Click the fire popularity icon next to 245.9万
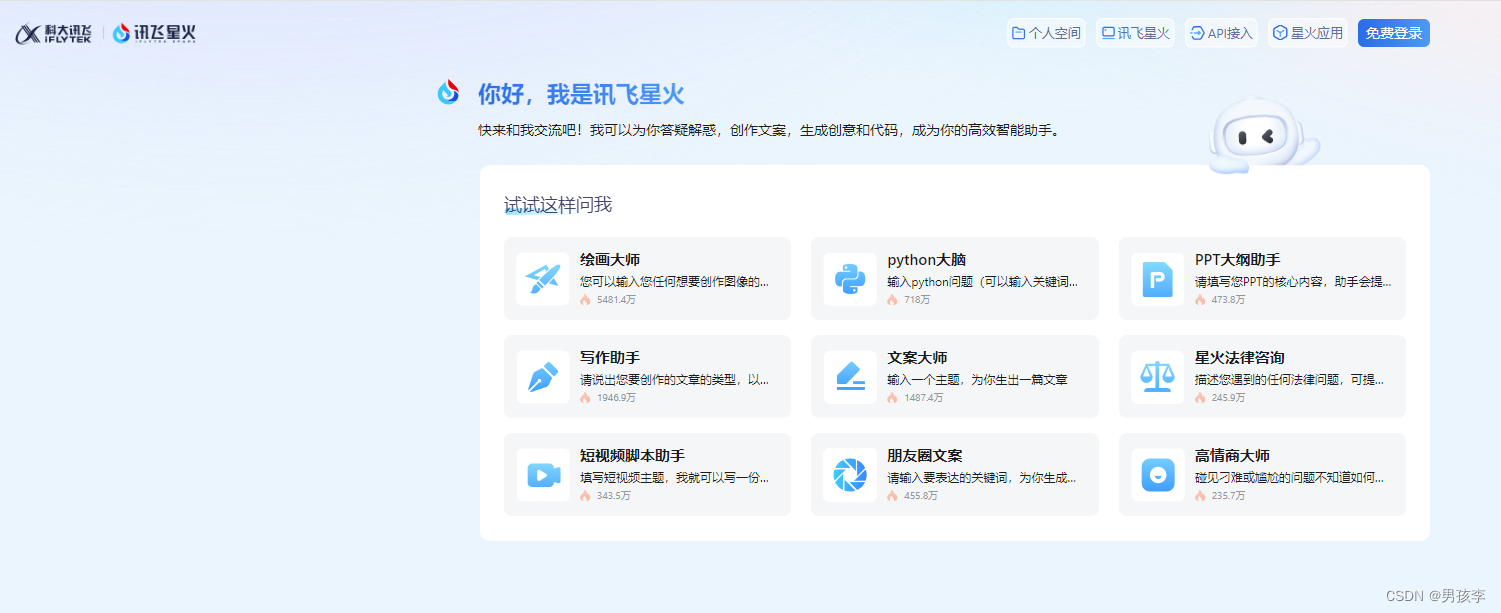1501x613 pixels. (x=1200, y=398)
